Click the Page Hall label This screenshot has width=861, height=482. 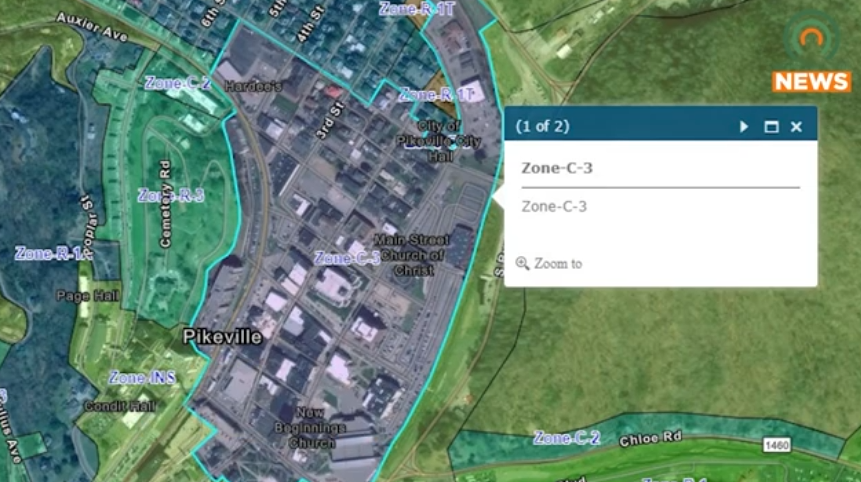pyautogui.click(x=87, y=296)
